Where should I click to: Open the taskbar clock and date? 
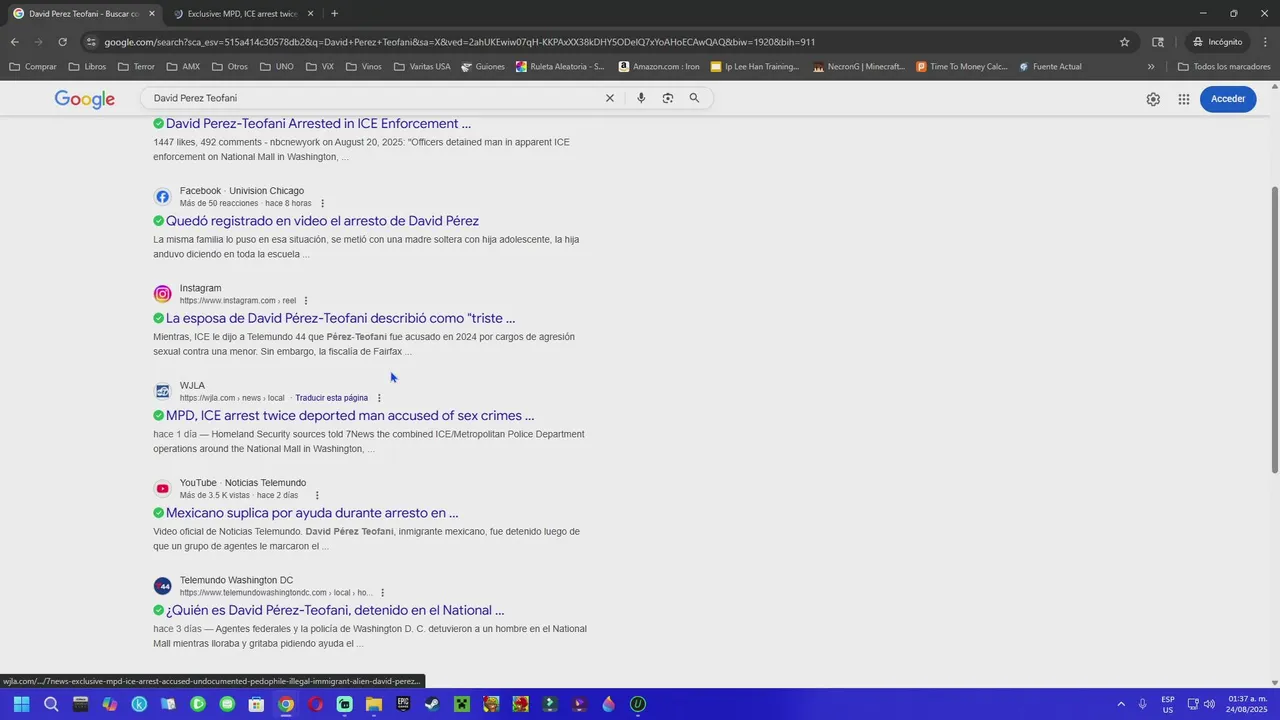[1248, 704]
